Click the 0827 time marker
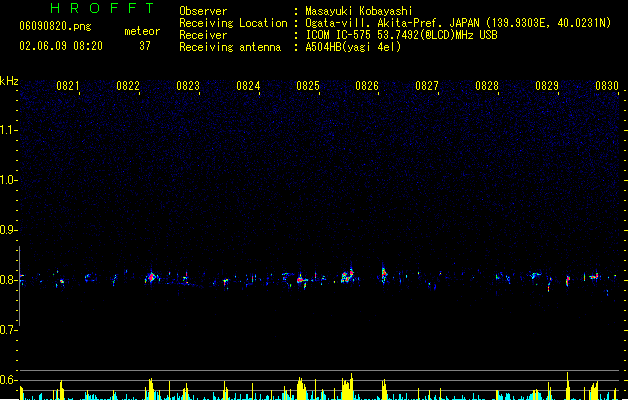This screenshot has height=400, width=629. click(427, 86)
